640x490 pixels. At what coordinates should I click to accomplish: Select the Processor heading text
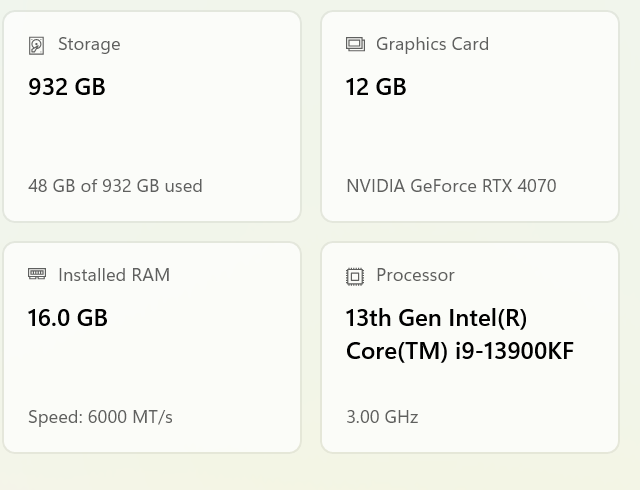coord(415,275)
